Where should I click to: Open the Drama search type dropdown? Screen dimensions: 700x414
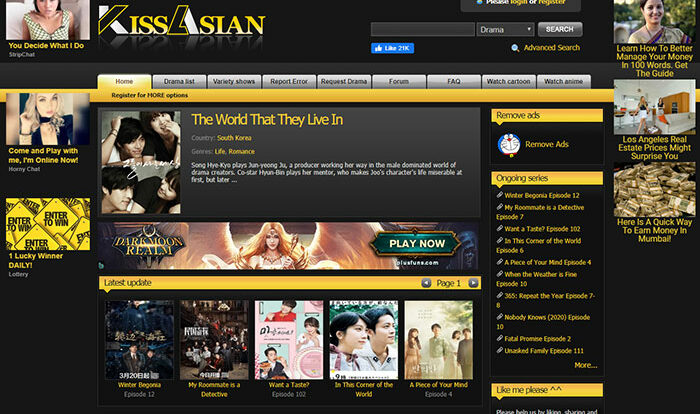(504, 30)
